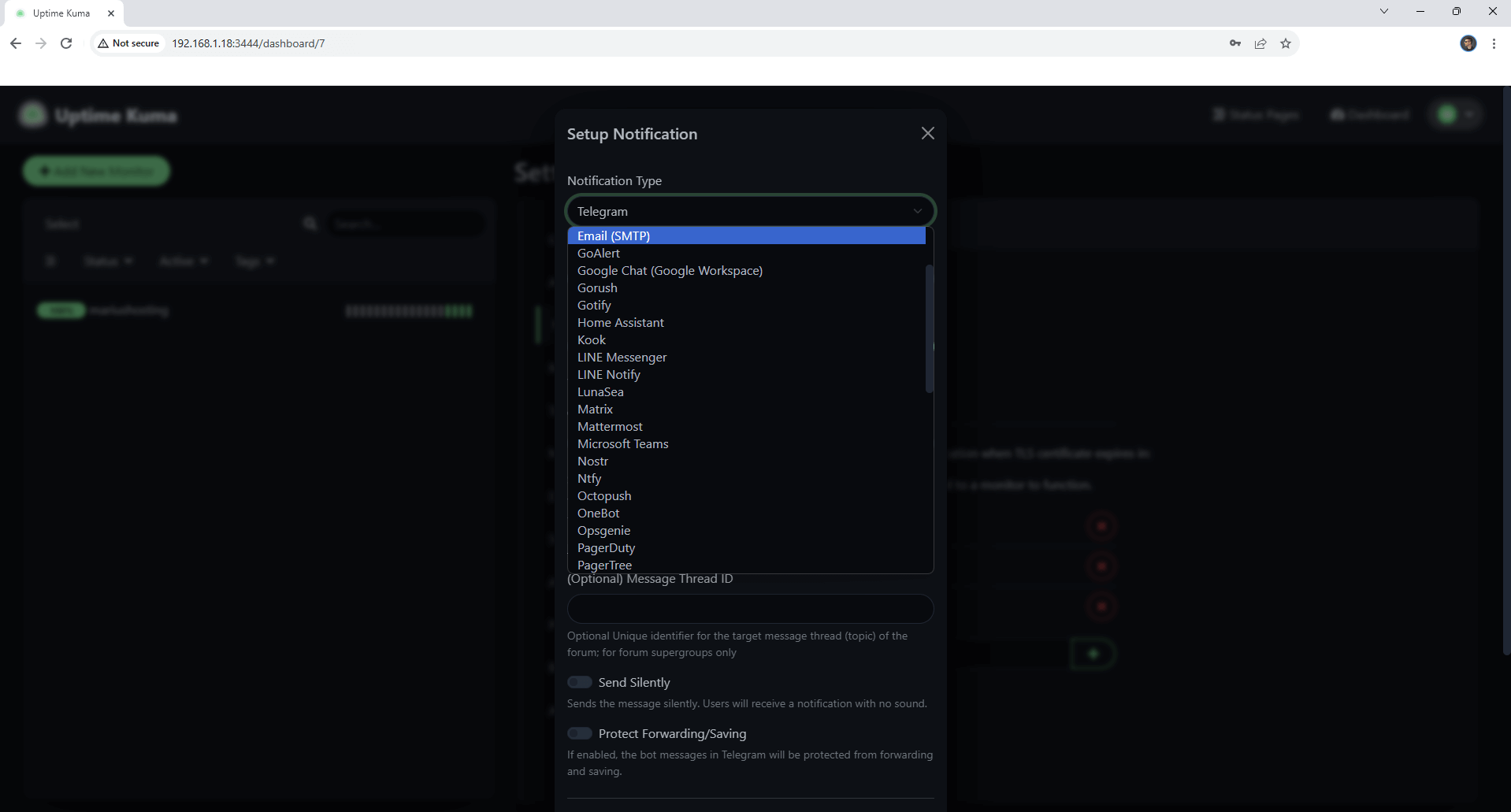Click the green user avatar at top right
The image size is (1511, 812).
point(1448,114)
